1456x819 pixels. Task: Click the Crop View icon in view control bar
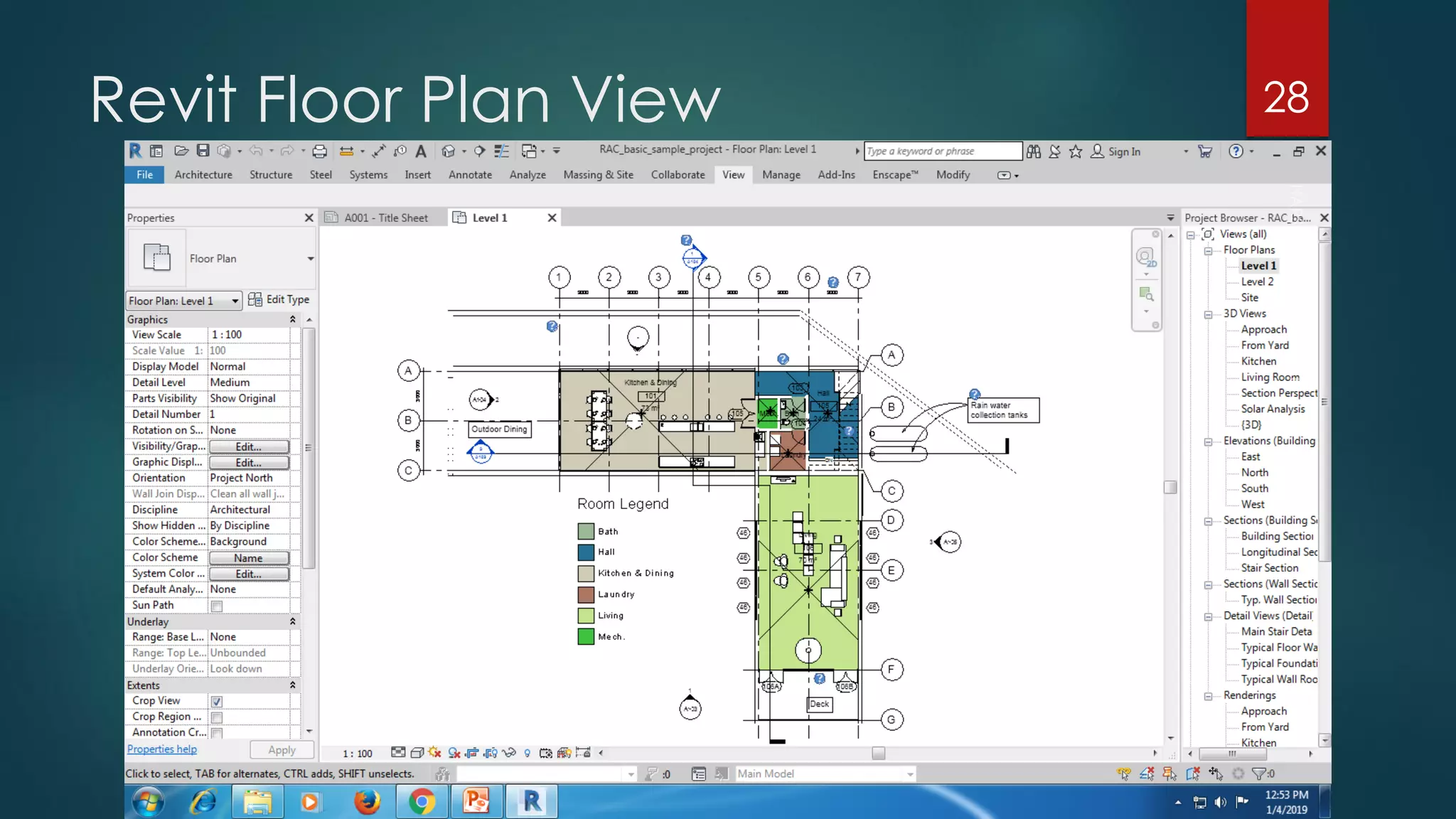[x=472, y=753]
